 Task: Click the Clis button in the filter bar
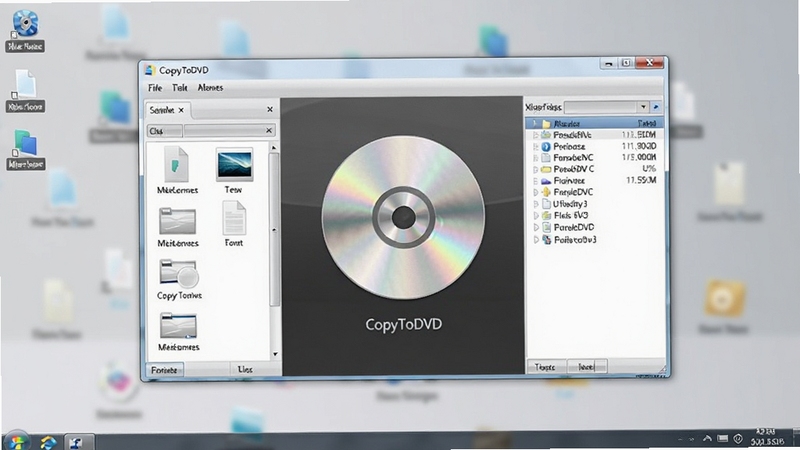coord(164,131)
